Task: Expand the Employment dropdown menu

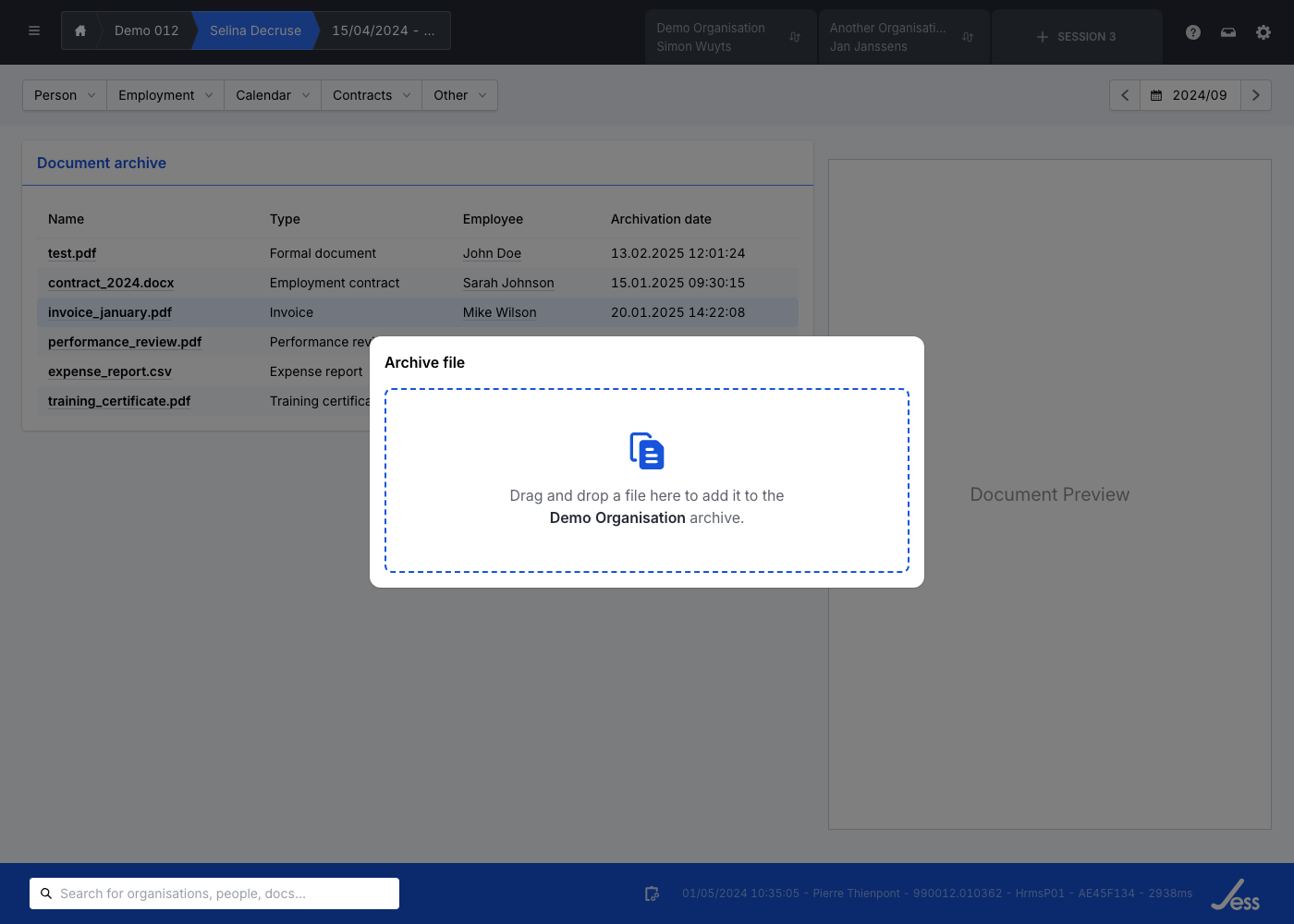Action: (x=165, y=95)
